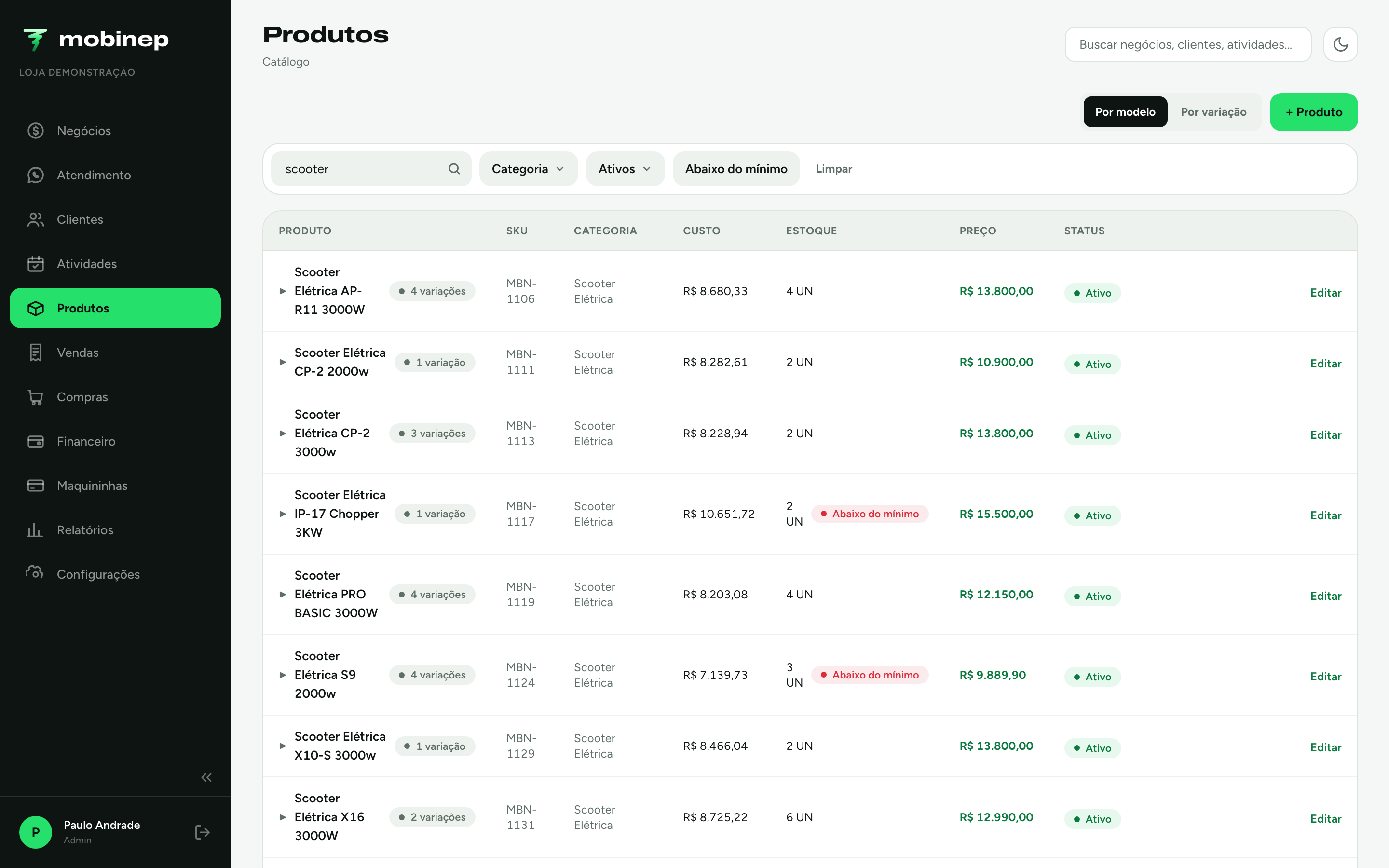Screen dimensions: 1389x868
Task: Open the Atendimento WhatsApp icon
Action: (36, 175)
